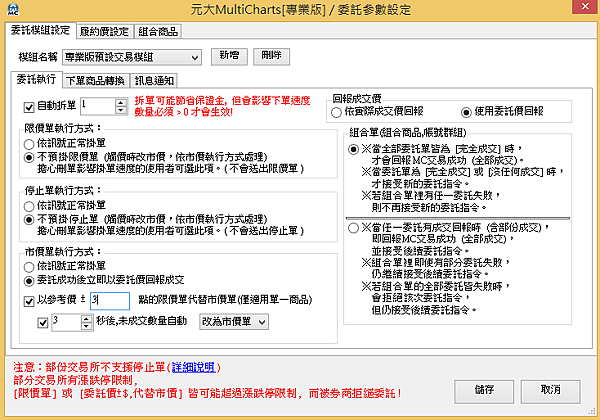
Task: Open the 組合商品 tab
Action: pyautogui.click(x=158, y=31)
